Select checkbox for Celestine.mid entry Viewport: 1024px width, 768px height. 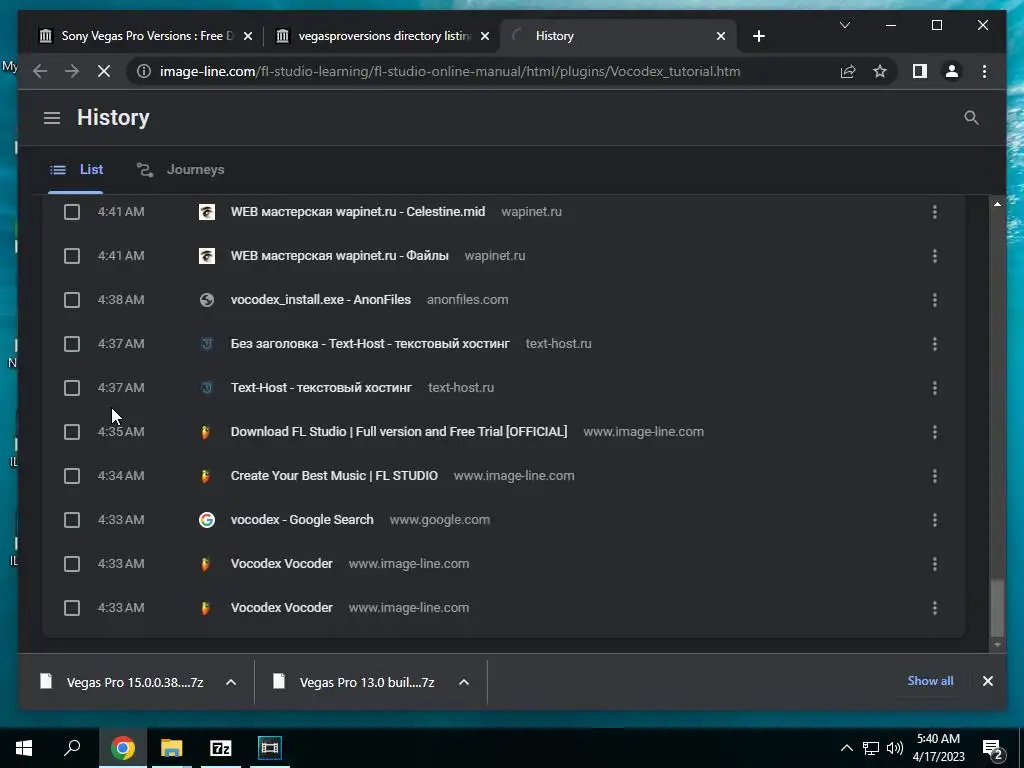click(72, 212)
